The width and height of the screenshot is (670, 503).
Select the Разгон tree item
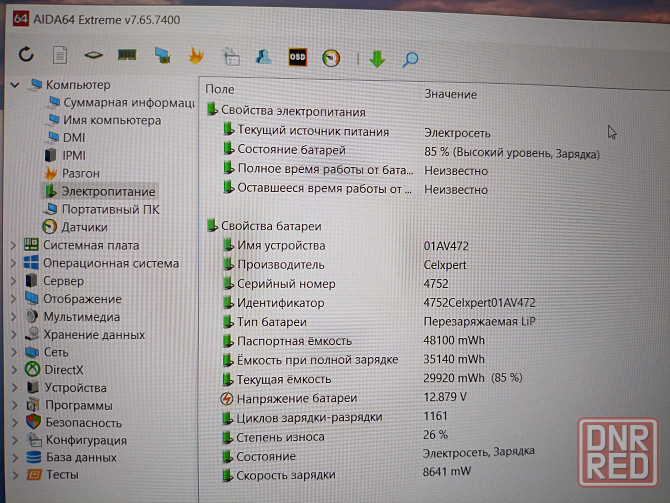click(x=72, y=173)
